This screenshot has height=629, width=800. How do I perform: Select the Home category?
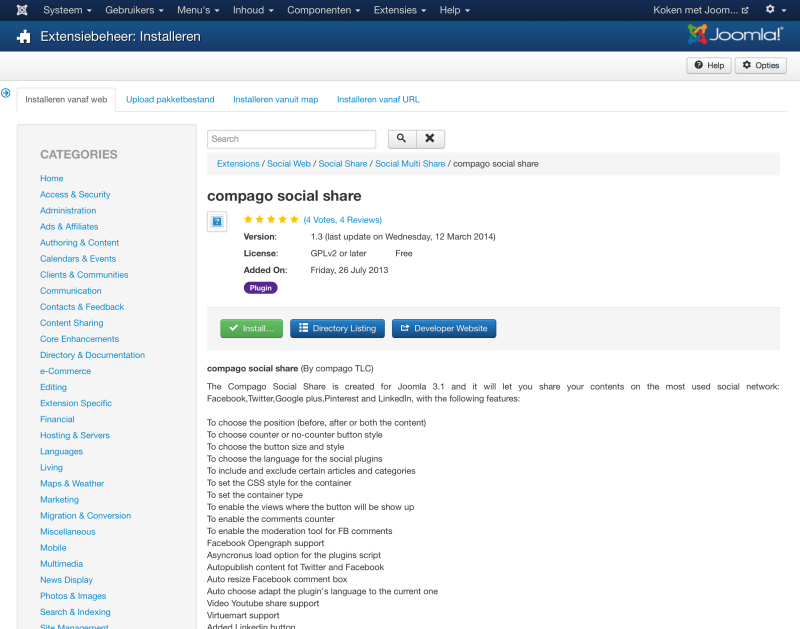pyautogui.click(x=52, y=179)
